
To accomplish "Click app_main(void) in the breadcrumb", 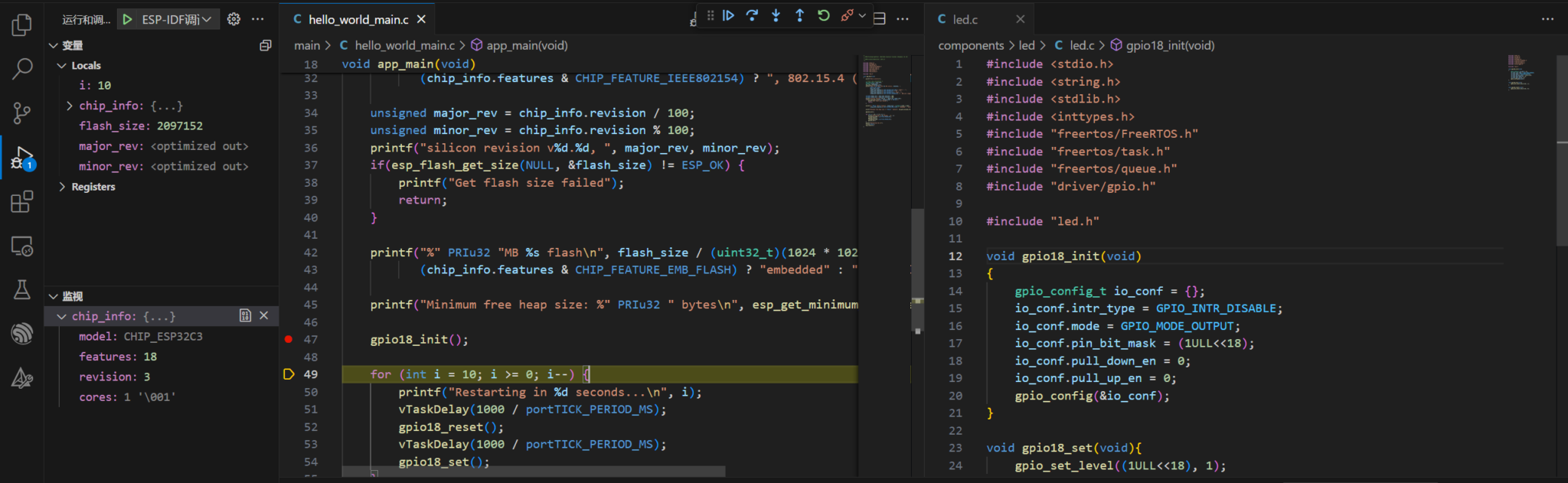I will (x=527, y=46).
